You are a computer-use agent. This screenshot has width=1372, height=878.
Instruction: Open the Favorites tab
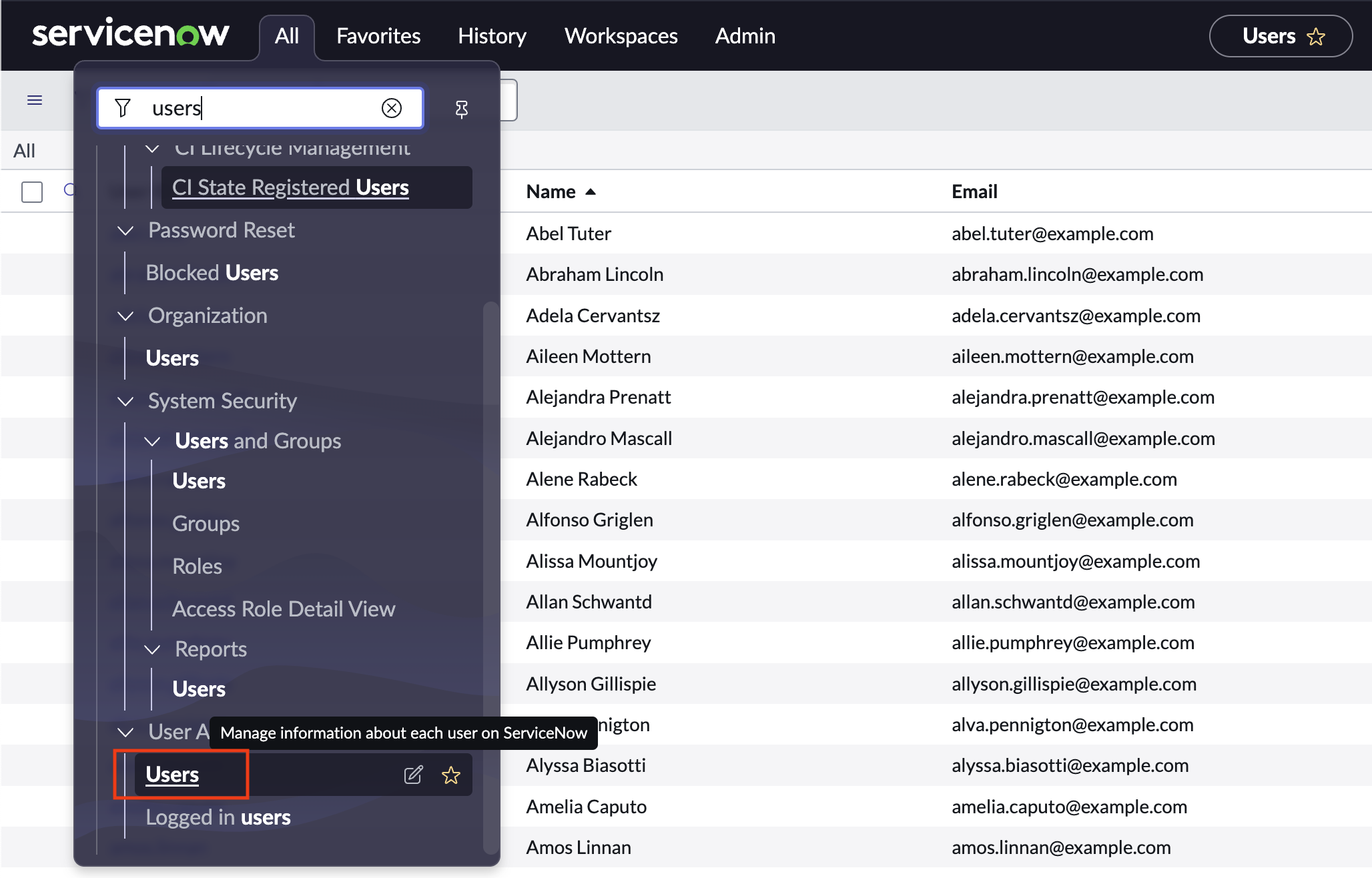378,36
